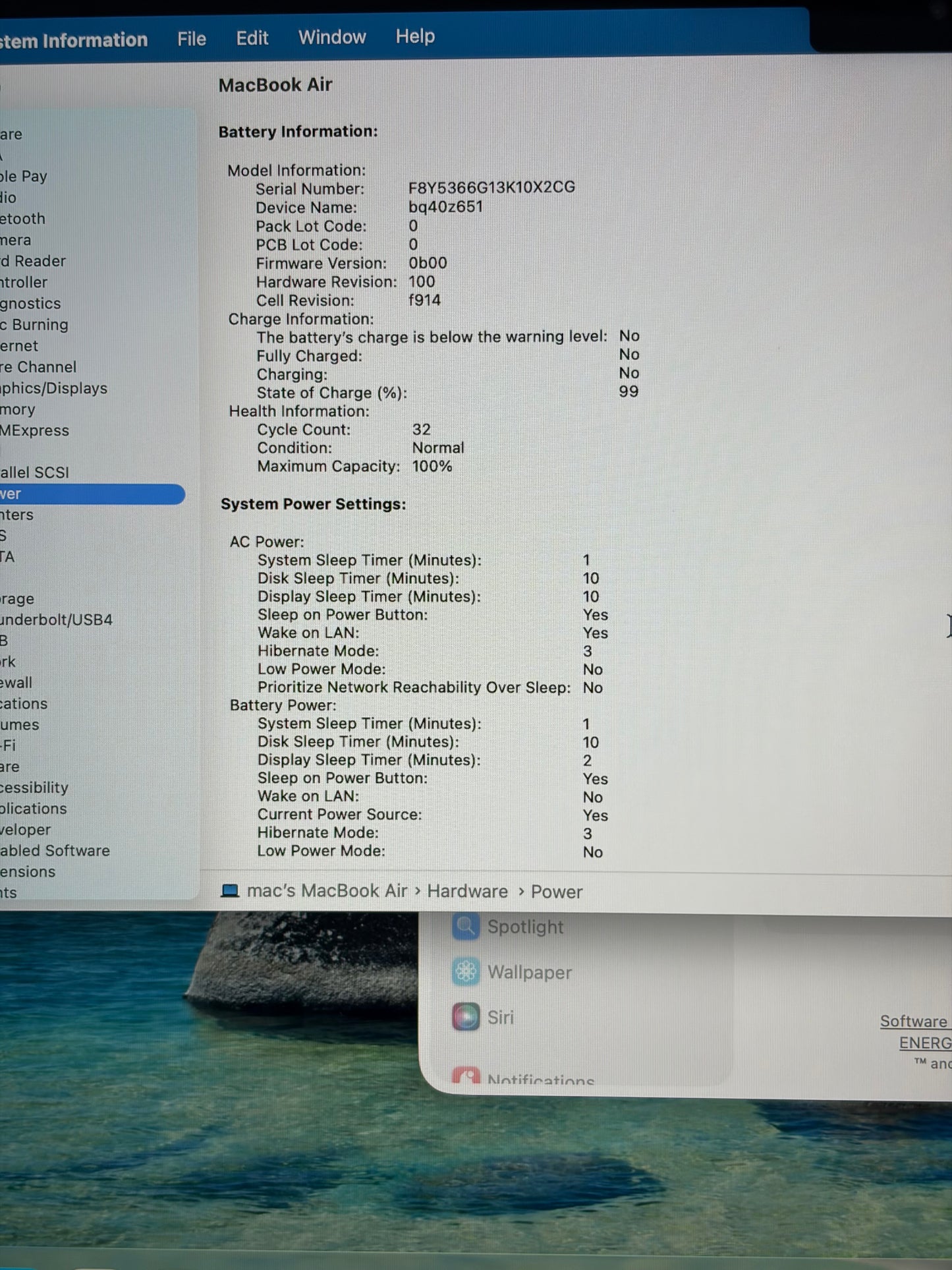952x1270 pixels.
Task: Select the Accessibility sidebar item
Action: (34, 788)
